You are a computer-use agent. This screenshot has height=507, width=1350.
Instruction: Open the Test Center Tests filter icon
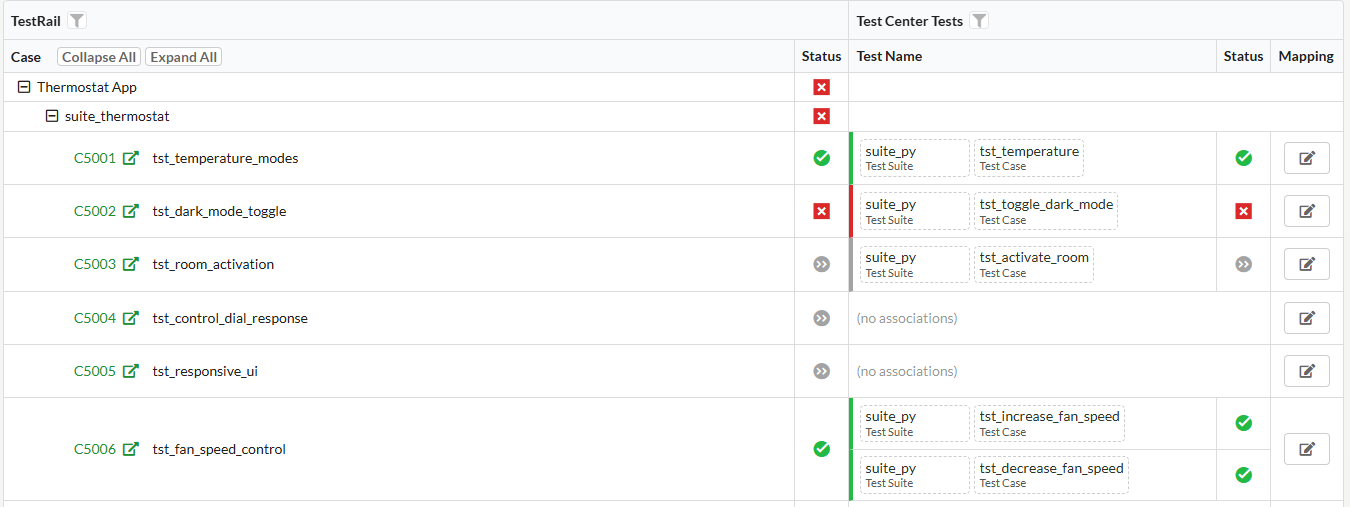pyautogui.click(x=980, y=21)
